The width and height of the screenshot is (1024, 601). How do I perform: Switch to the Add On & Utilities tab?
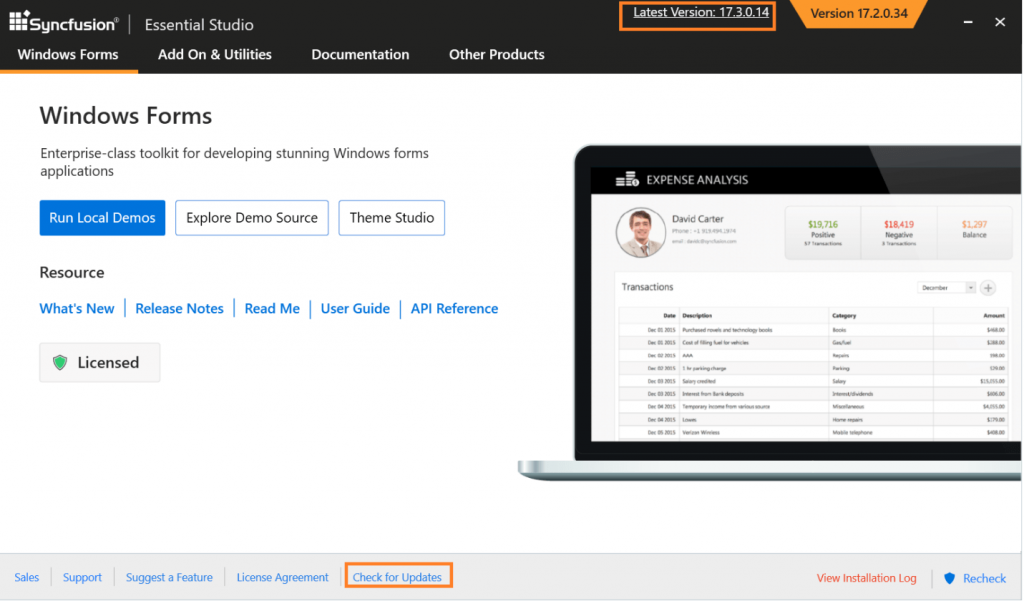(214, 55)
